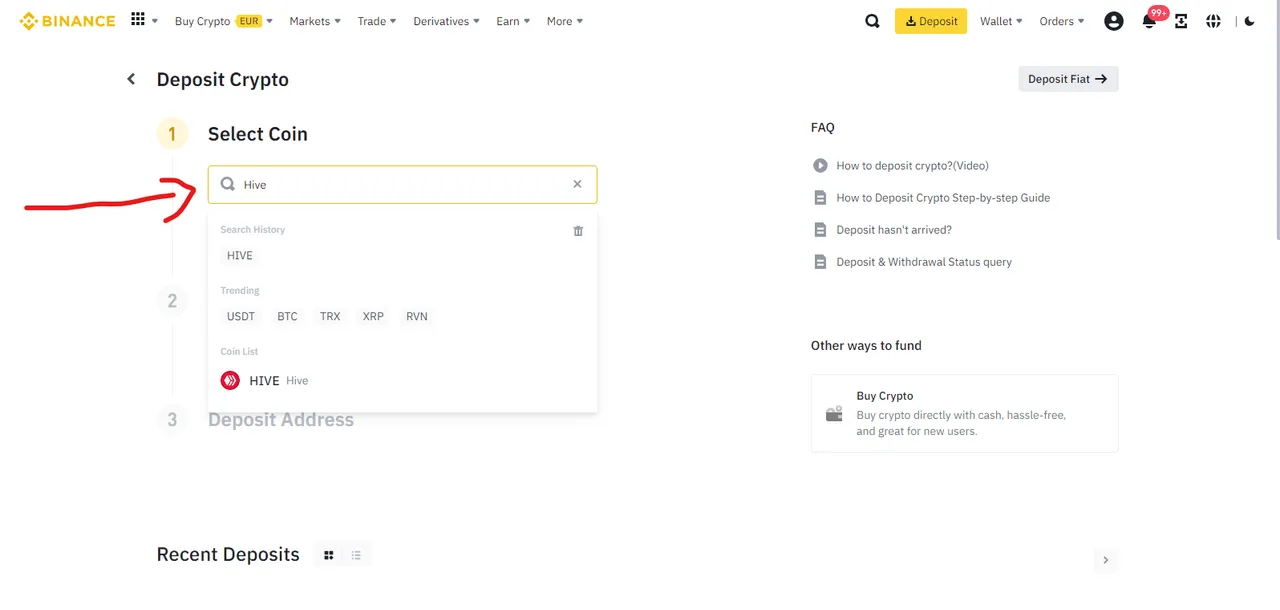Expand the Buy Crypto EUR dropdown
The height and width of the screenshot is (610, 1280).
point(223,21)
